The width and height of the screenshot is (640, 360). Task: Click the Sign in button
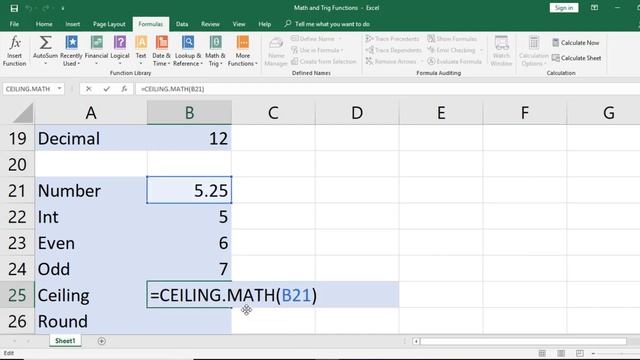[x=564, y=8]
